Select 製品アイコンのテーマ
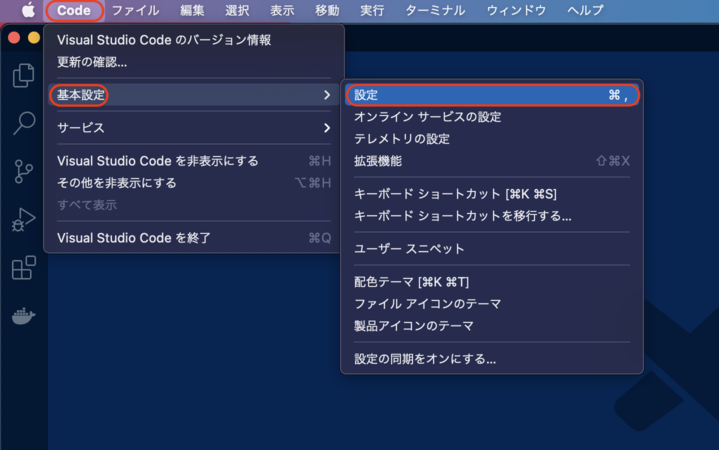 tap(492, 326)
